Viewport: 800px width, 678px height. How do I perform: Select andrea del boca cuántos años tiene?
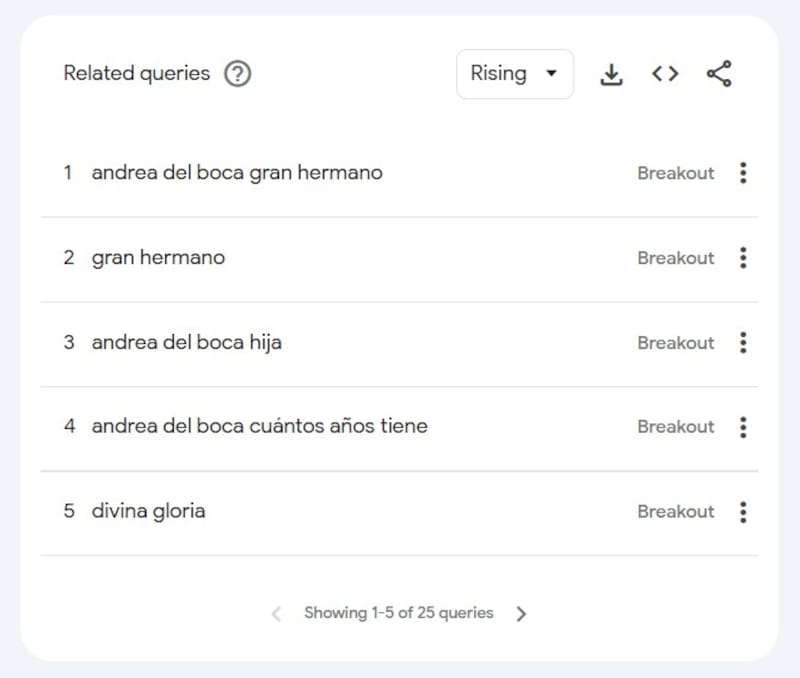(x=259, y=427)
